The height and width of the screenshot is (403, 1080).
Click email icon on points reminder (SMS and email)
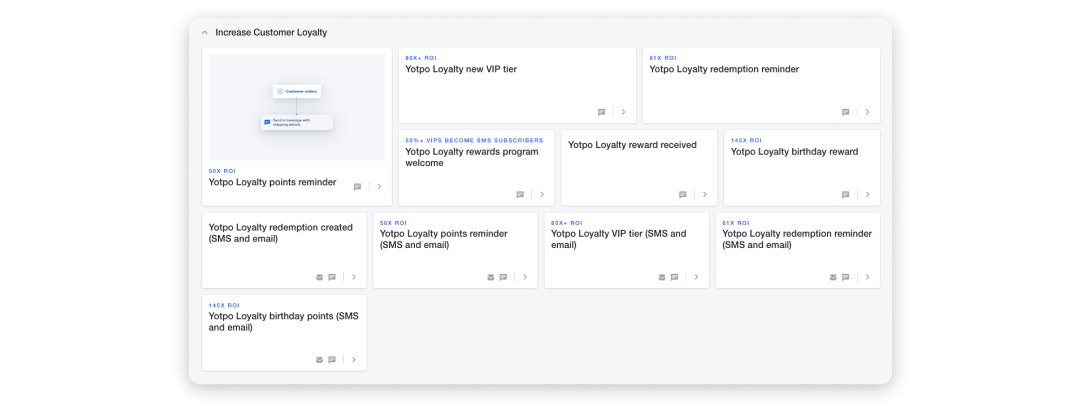[490, 277]
